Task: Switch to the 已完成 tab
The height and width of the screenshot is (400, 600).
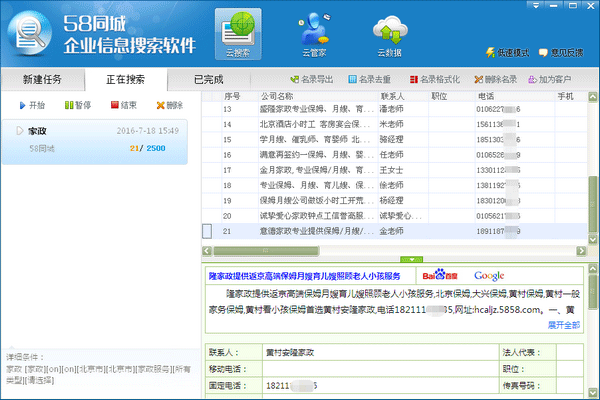Action: 209,80
